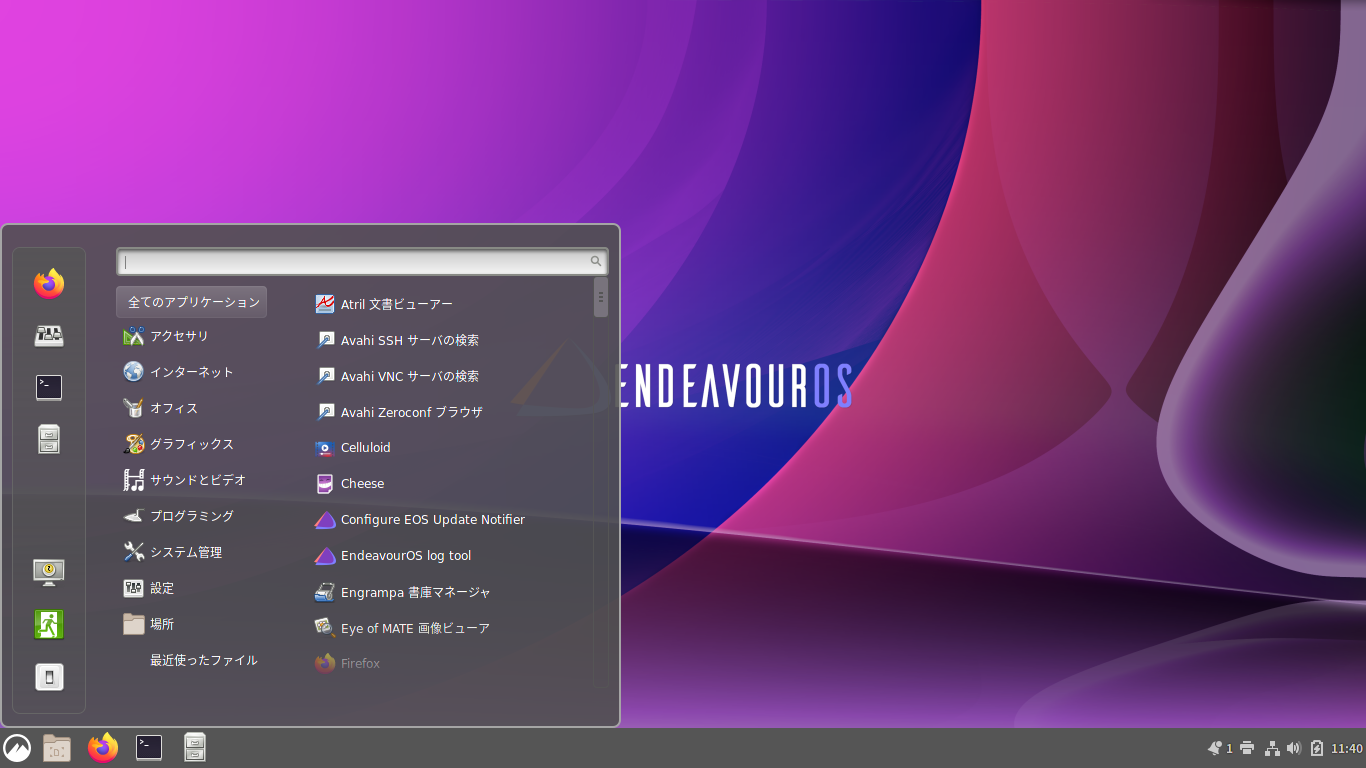
Task: Click the menu search input field
Action: point(362,262)
